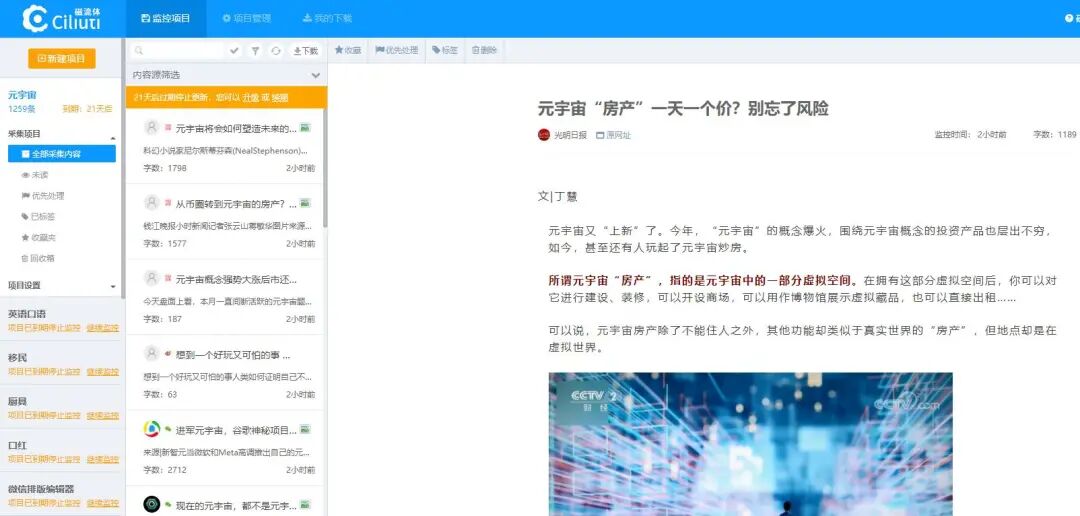This screenshot has height=516, width=1080.
Task: Open the 原网址 original link
Action: tap(614, 135)
